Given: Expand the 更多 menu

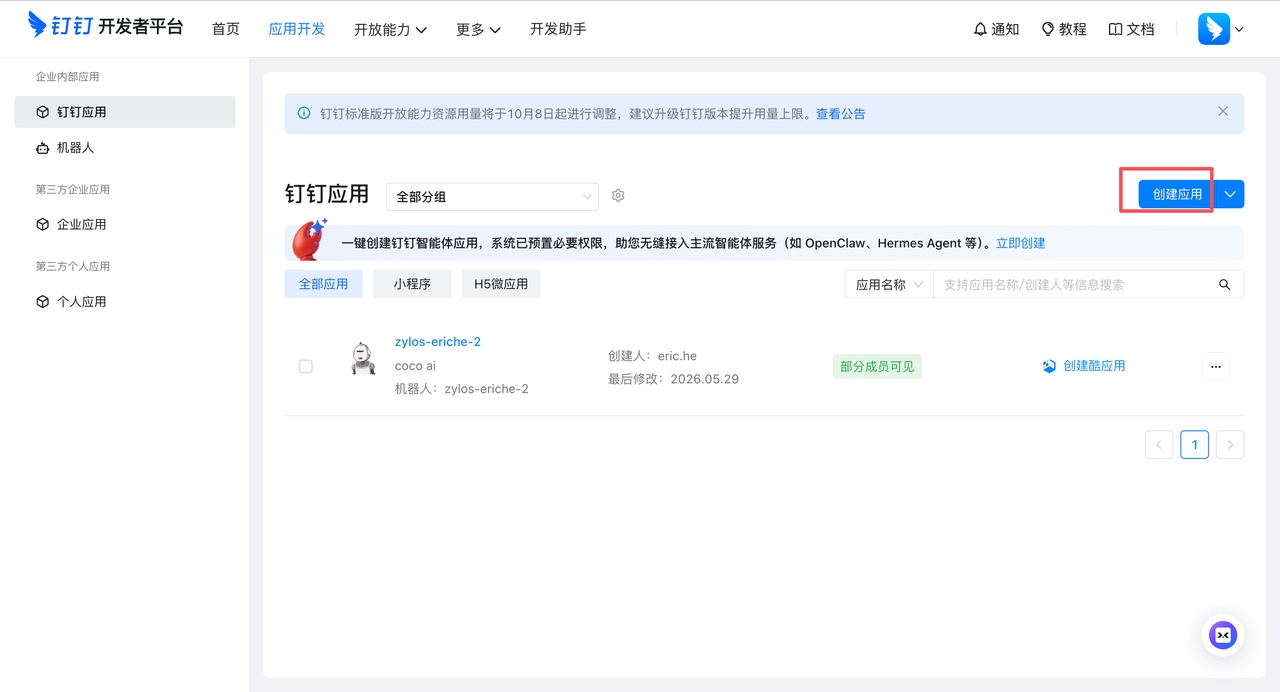Looking at the screenshot, I should (x=479, y=30).
